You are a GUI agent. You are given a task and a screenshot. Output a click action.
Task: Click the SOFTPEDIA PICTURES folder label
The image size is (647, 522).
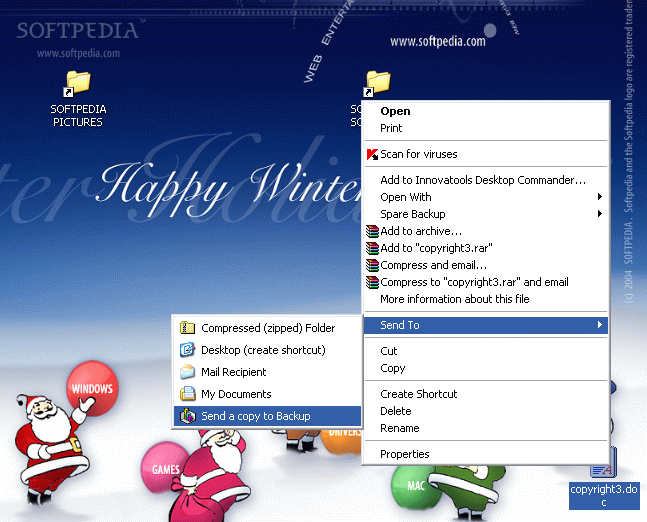[x=78, y=116]
